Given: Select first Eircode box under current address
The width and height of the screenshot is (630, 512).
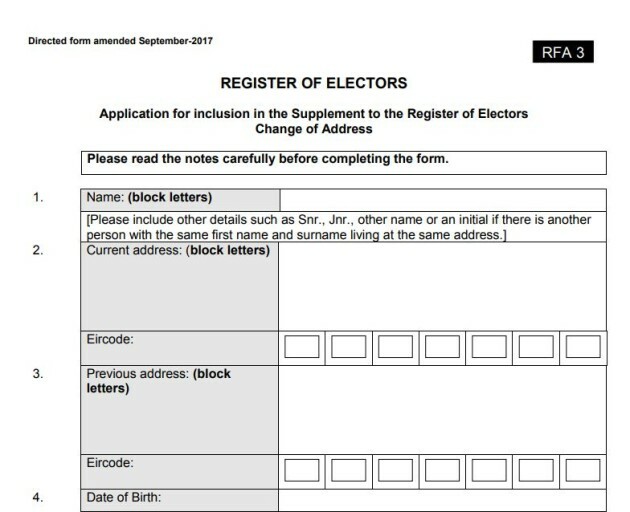Looking at the screenshot, I should click(x=303, y=347).
